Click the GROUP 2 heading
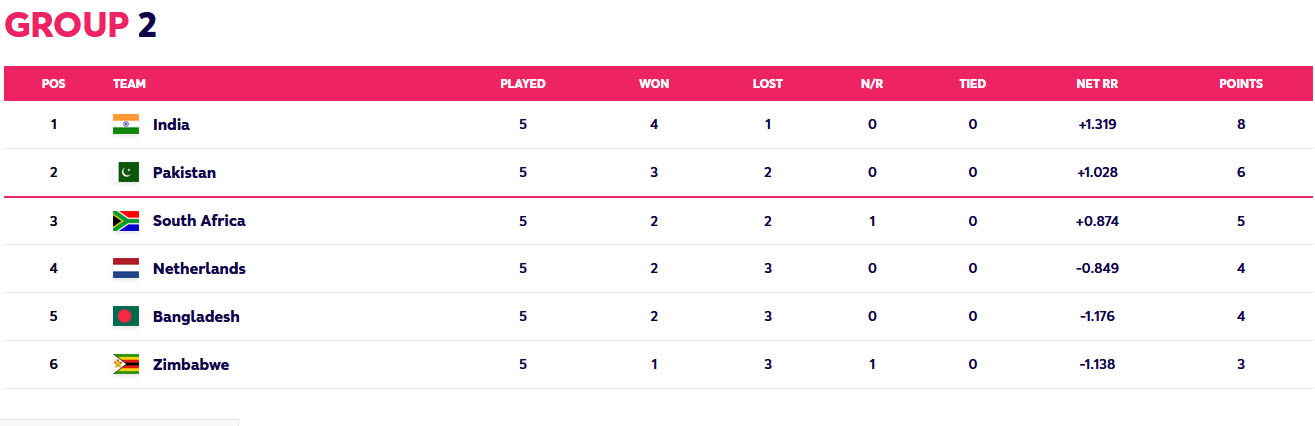This screenshot has width=1315, height=426. [x=81, y=26]
